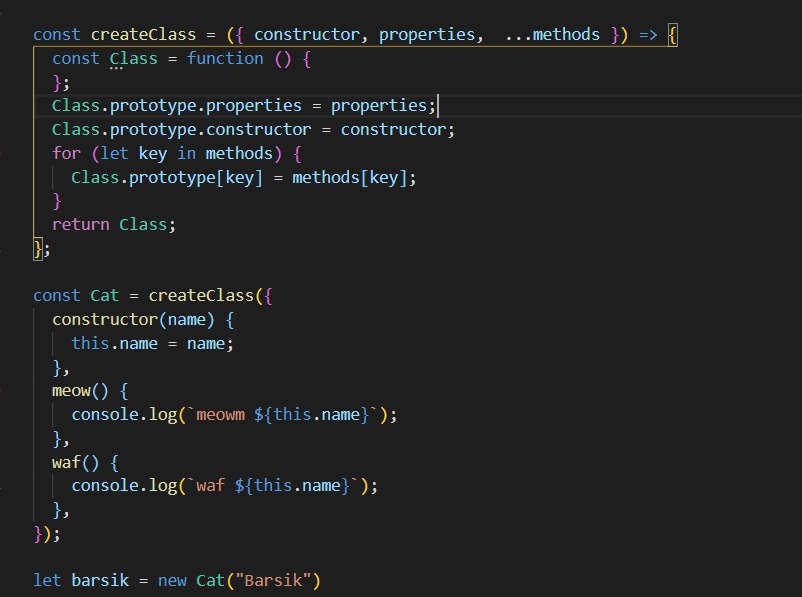The height and width of the screenshot is (597, 802).
Task: Click 'meowm' inside the template string
Action: pos(220,414)
